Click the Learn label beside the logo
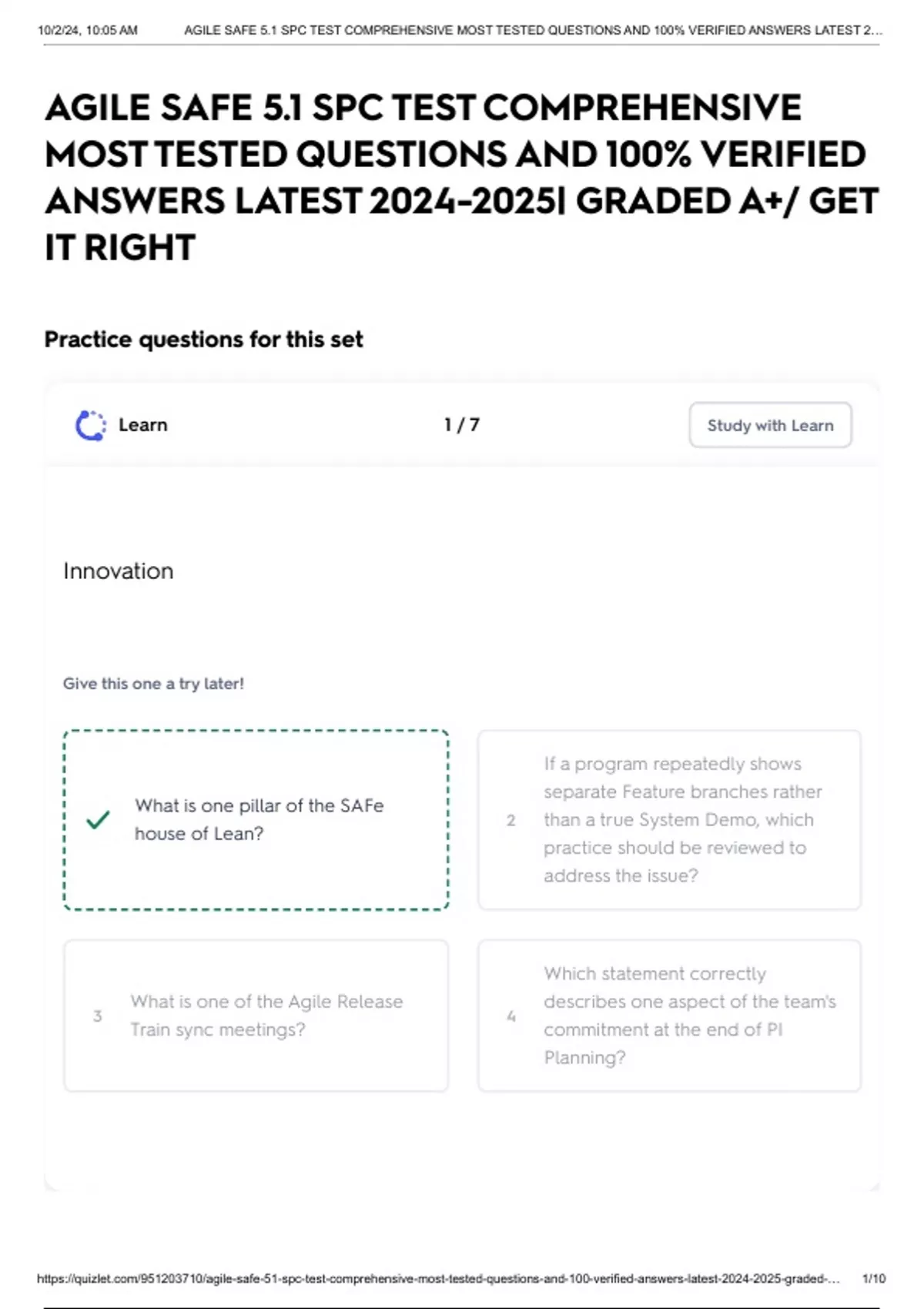924x1309 pixels. (x=143, y=425)
